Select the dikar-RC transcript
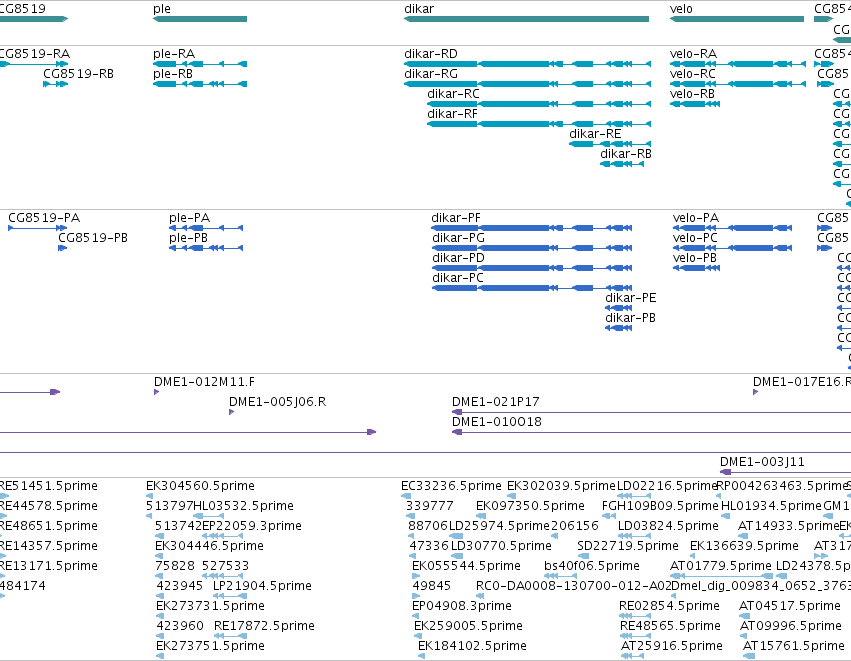The image size is (851, 661). tap(539, 104)
